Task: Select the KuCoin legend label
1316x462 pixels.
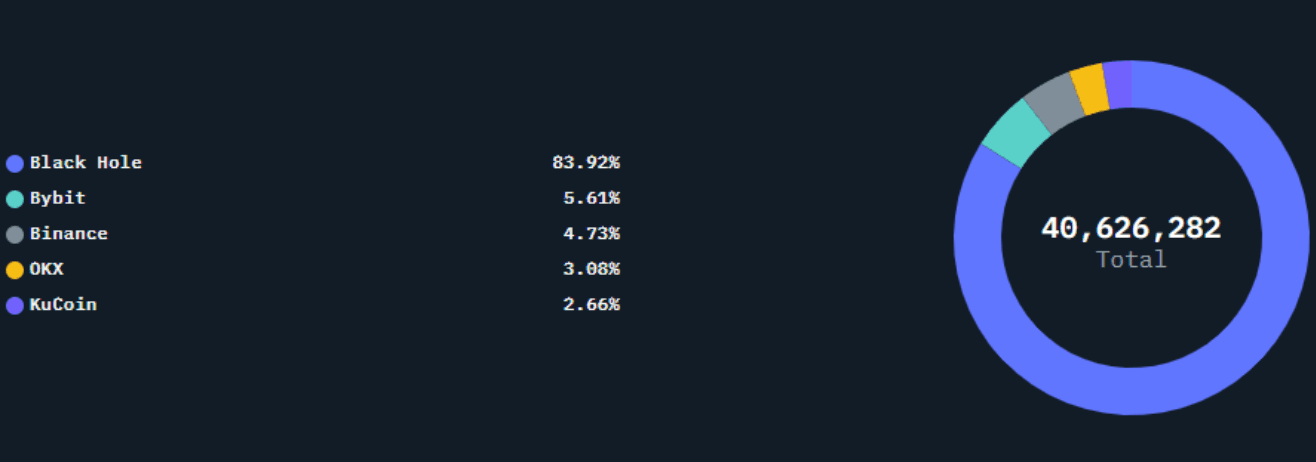Action: point(63,304)
